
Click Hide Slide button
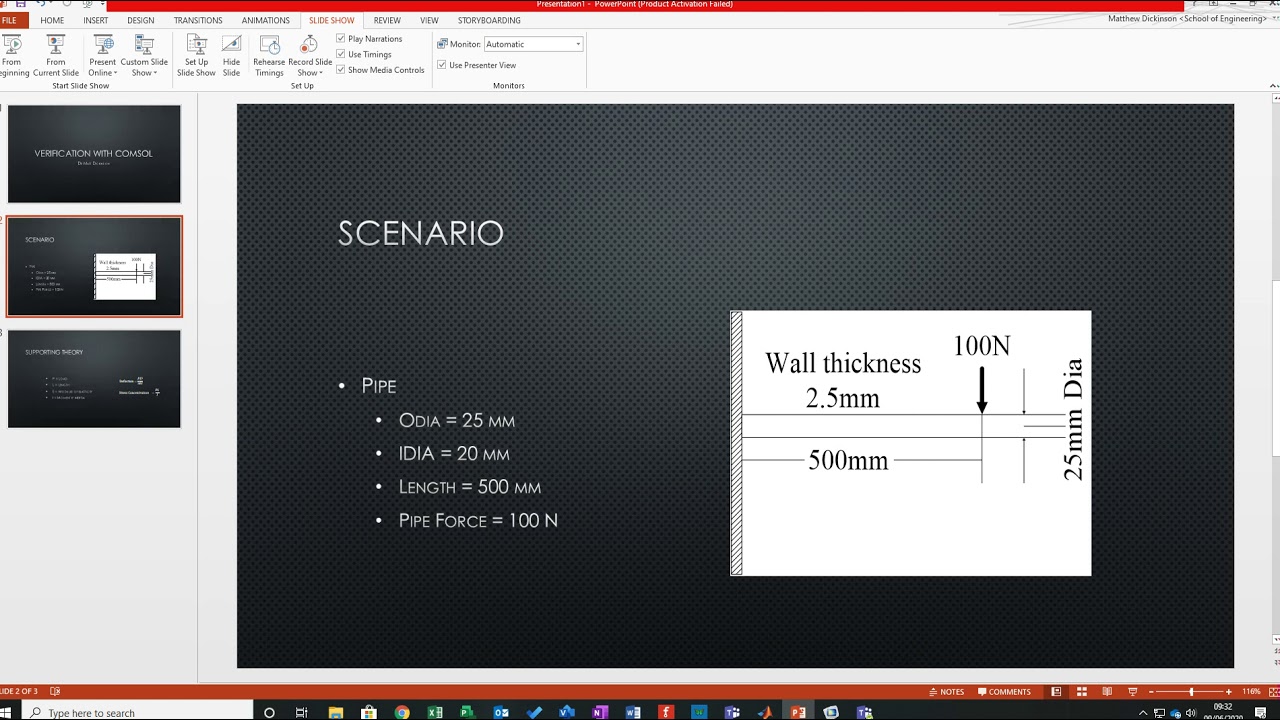pyautogui.click(x=231, y=56)
